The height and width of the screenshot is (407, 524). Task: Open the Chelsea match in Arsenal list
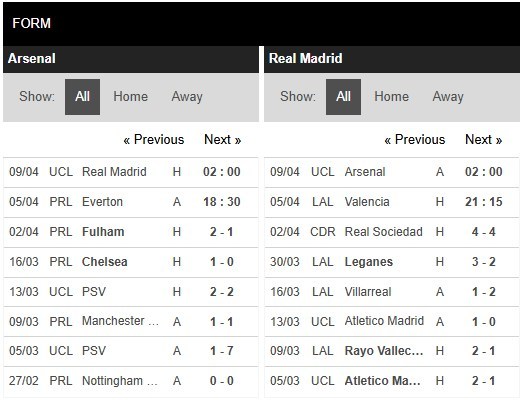coord(131,262)
